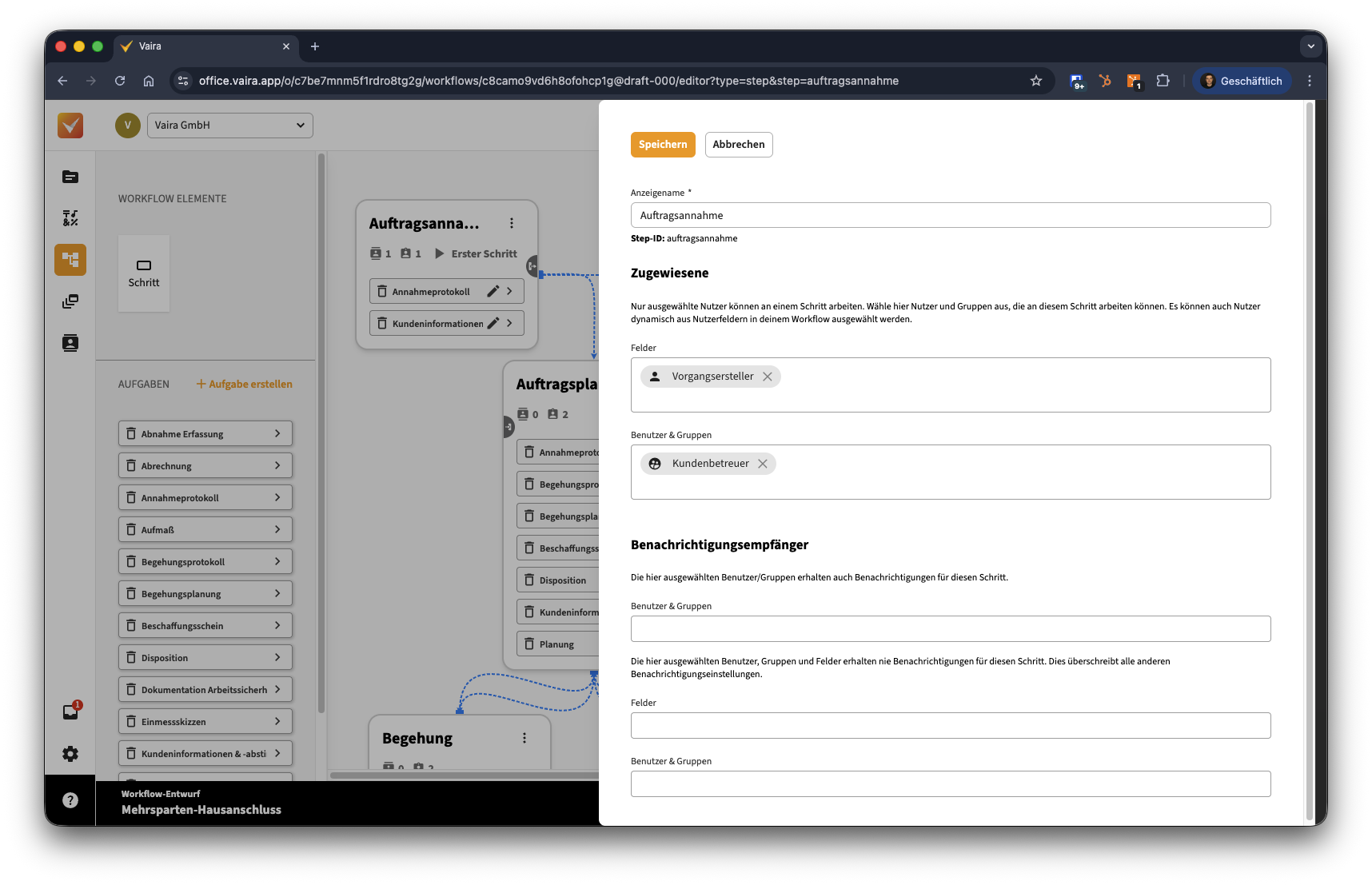
Task: Bookmark the page with star icon
Action: point(1036,81)
